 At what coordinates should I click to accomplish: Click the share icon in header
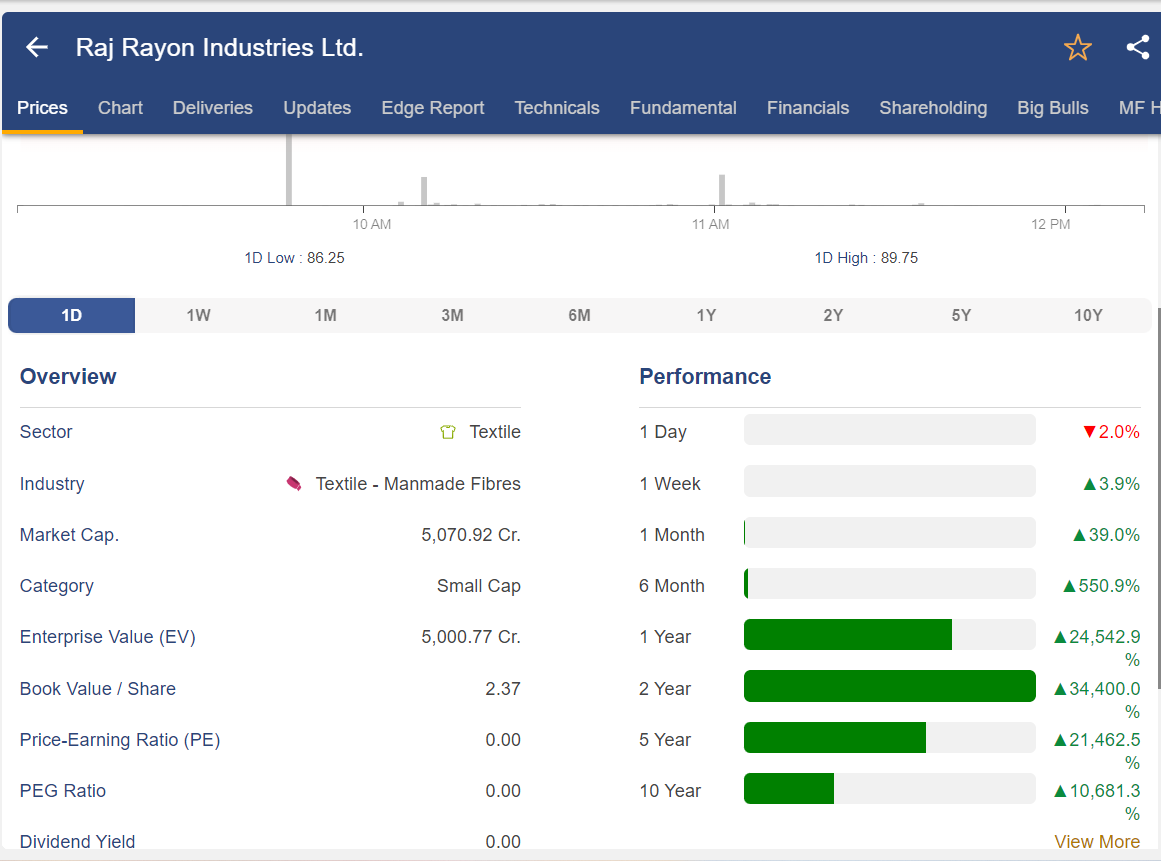(1137, 47)
